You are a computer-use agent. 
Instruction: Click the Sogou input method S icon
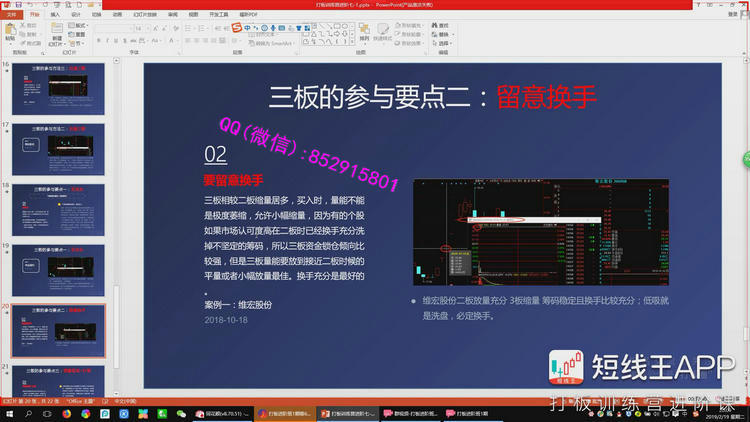[x=236, y=27]
